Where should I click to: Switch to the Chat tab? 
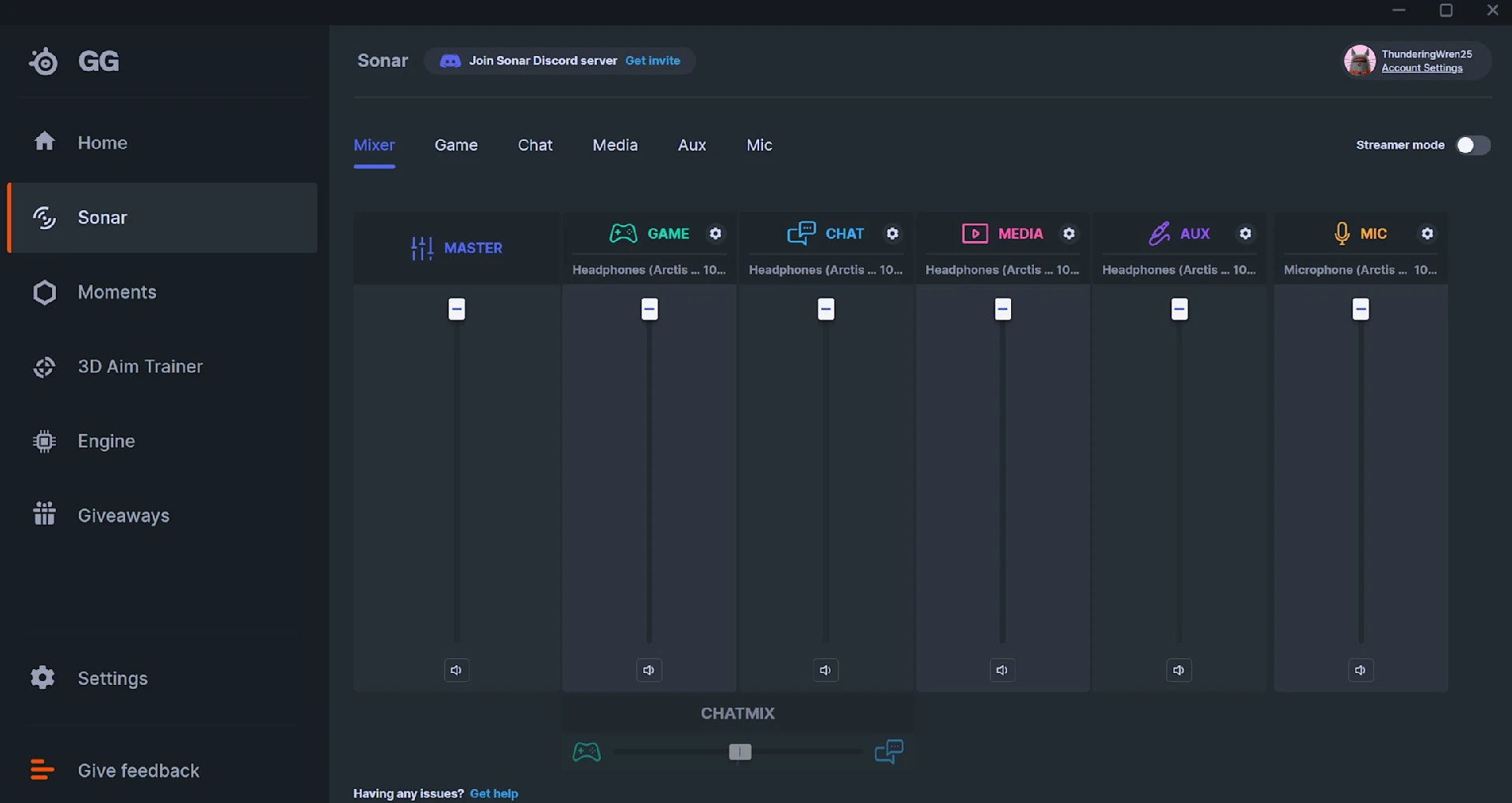pos(535,145)
